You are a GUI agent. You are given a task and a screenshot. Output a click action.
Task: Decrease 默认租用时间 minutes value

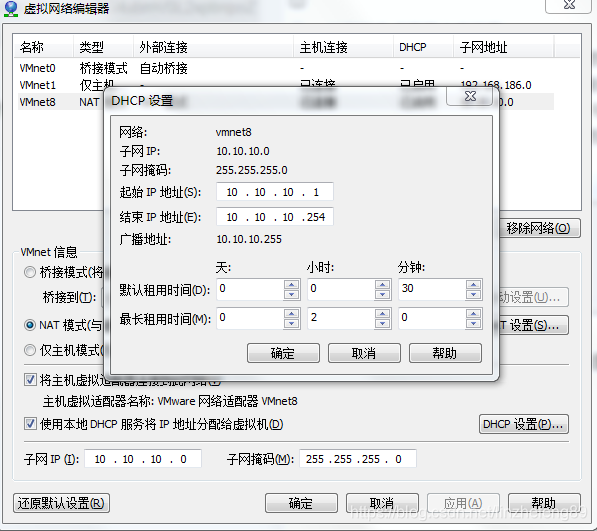[x=473, y=294]
